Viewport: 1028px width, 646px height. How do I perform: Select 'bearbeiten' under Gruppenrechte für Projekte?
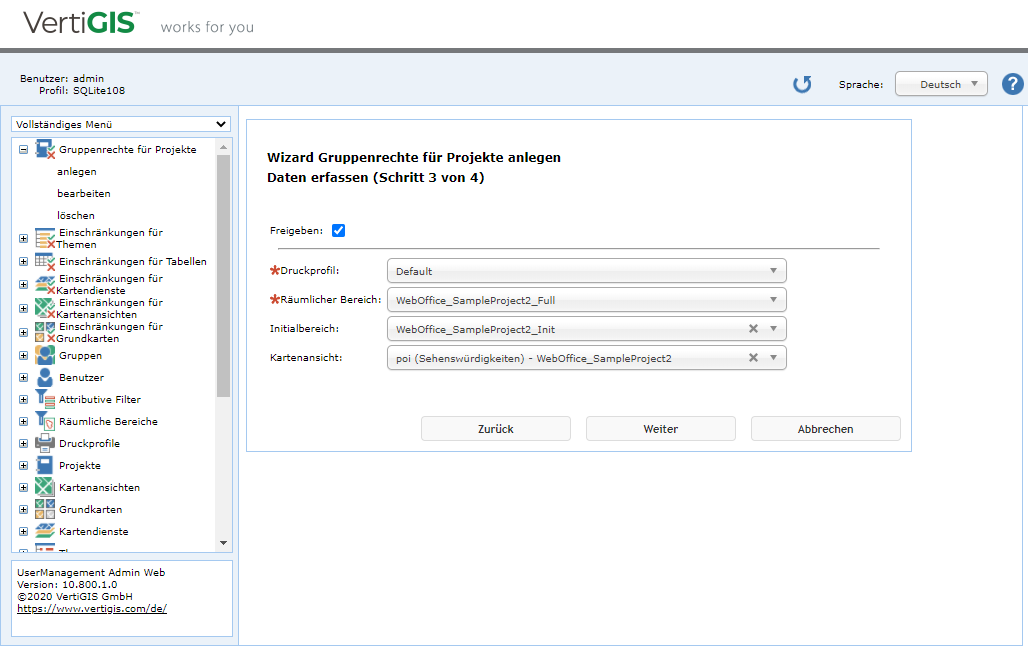84,194
